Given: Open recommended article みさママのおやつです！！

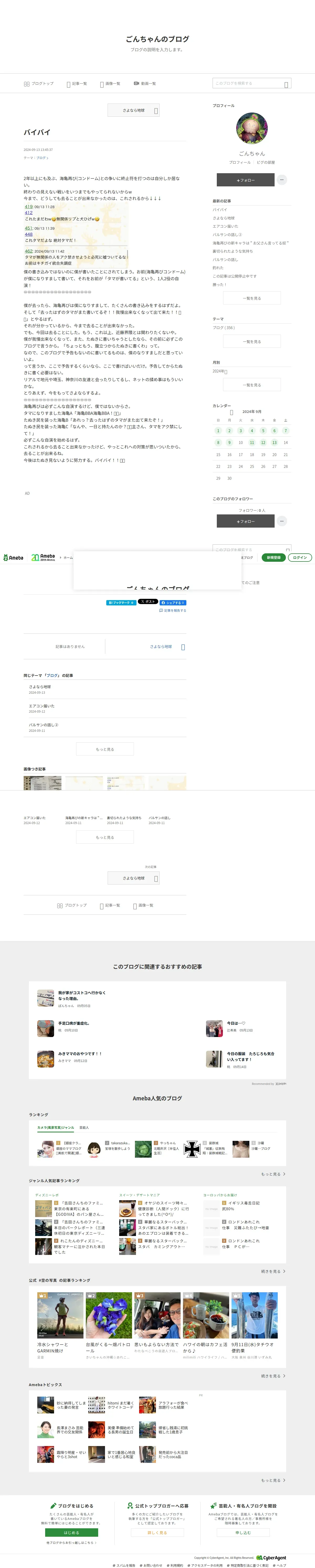Looking at the screenshot, I should pos(80,1054).
